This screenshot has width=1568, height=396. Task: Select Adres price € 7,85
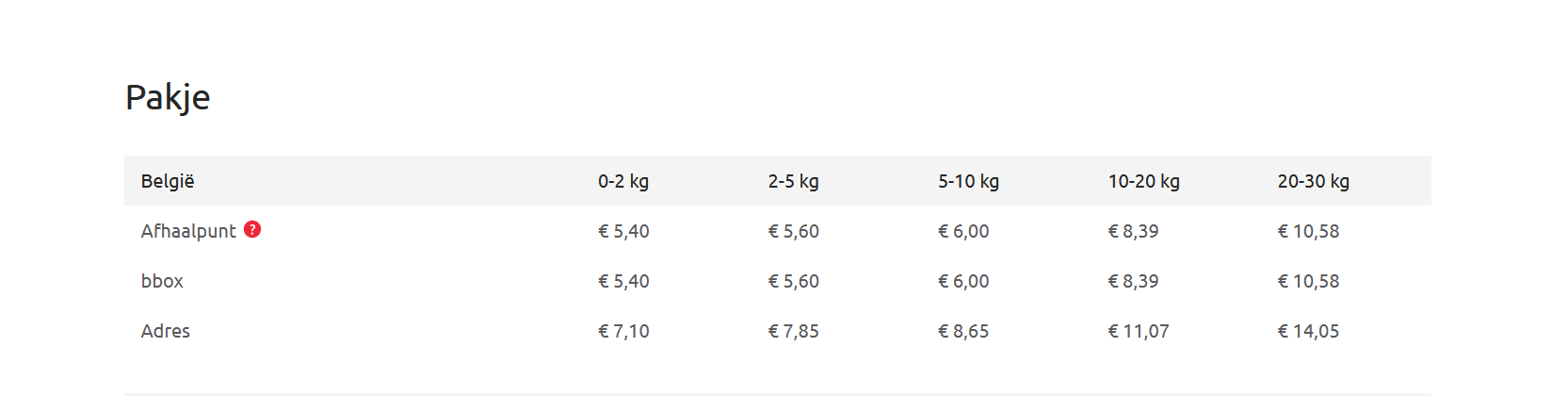point(793,331)
